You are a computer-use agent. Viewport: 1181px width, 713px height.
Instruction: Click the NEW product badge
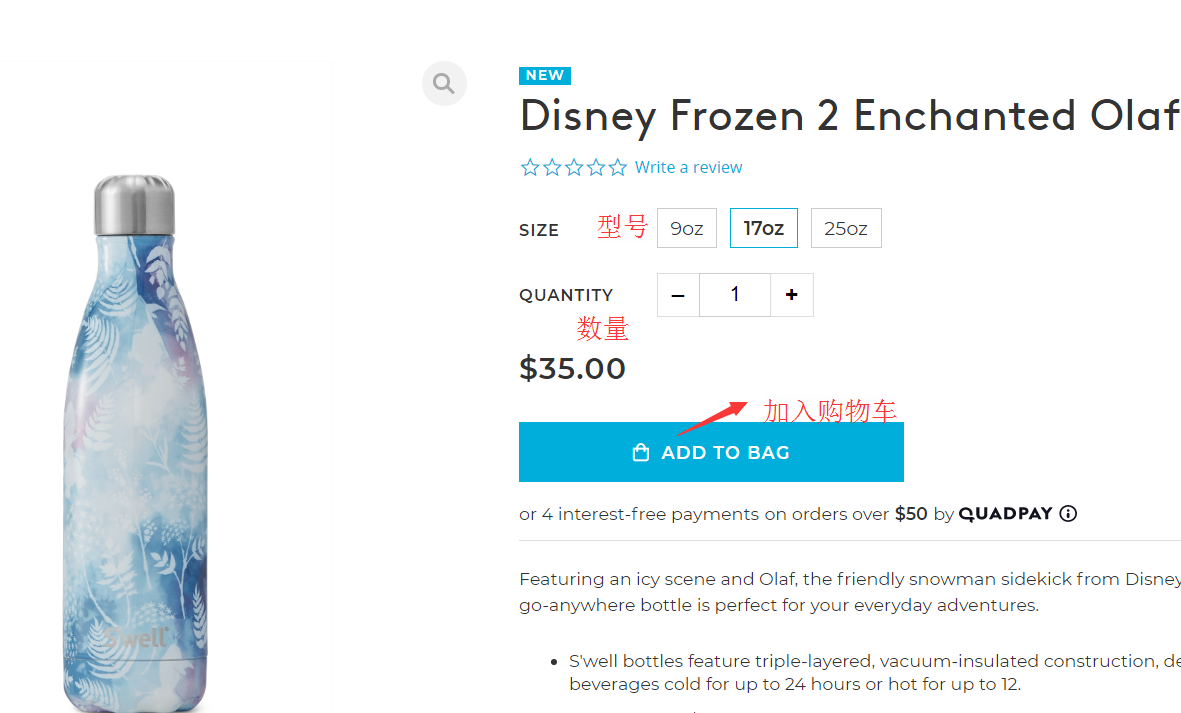pos(545,75)
